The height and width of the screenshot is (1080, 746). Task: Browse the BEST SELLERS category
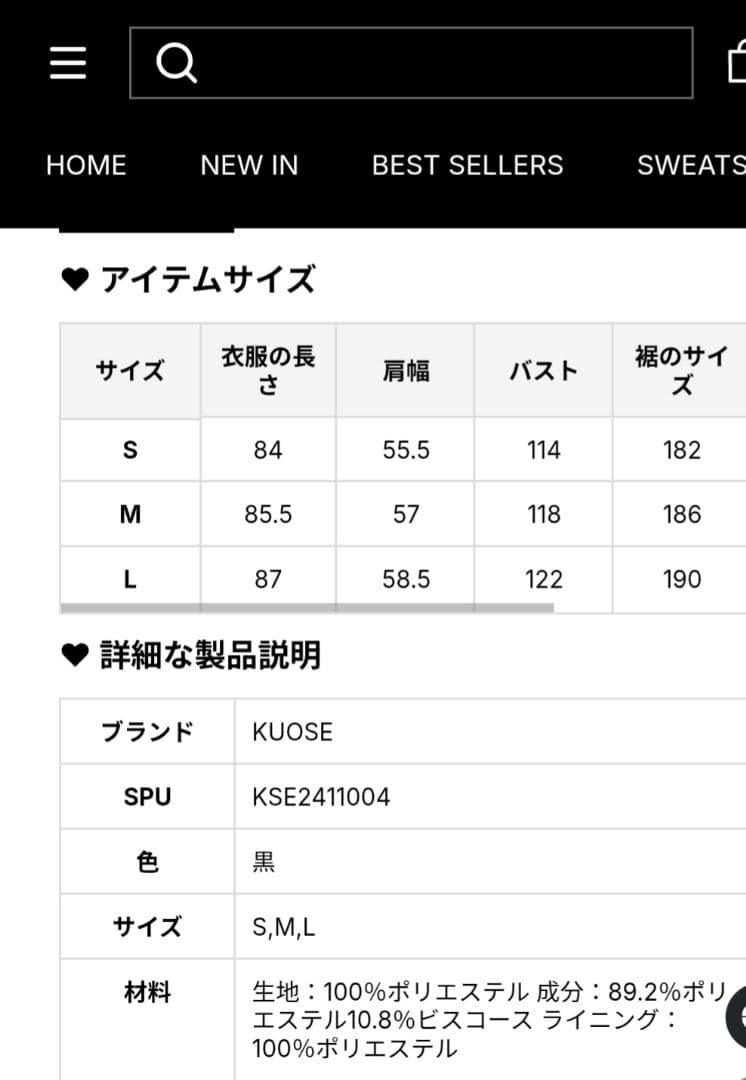[x=468, y=165]
